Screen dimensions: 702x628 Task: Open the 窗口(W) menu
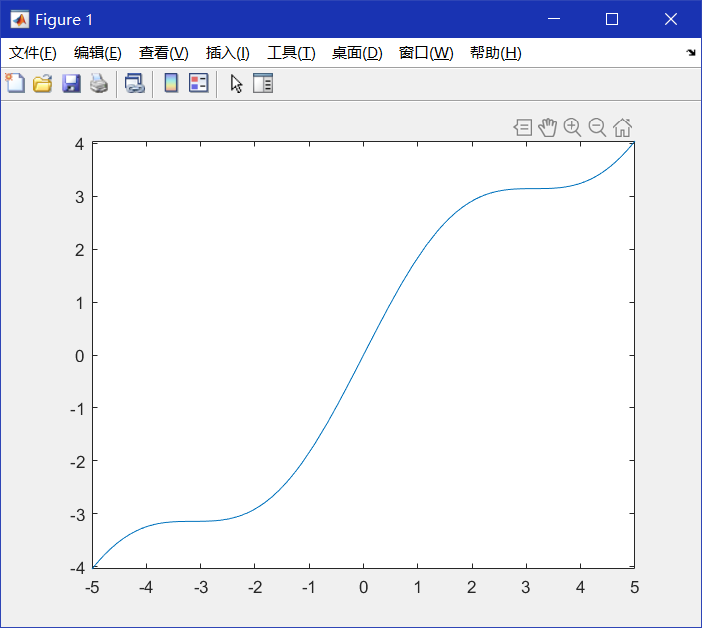(426, 53)
